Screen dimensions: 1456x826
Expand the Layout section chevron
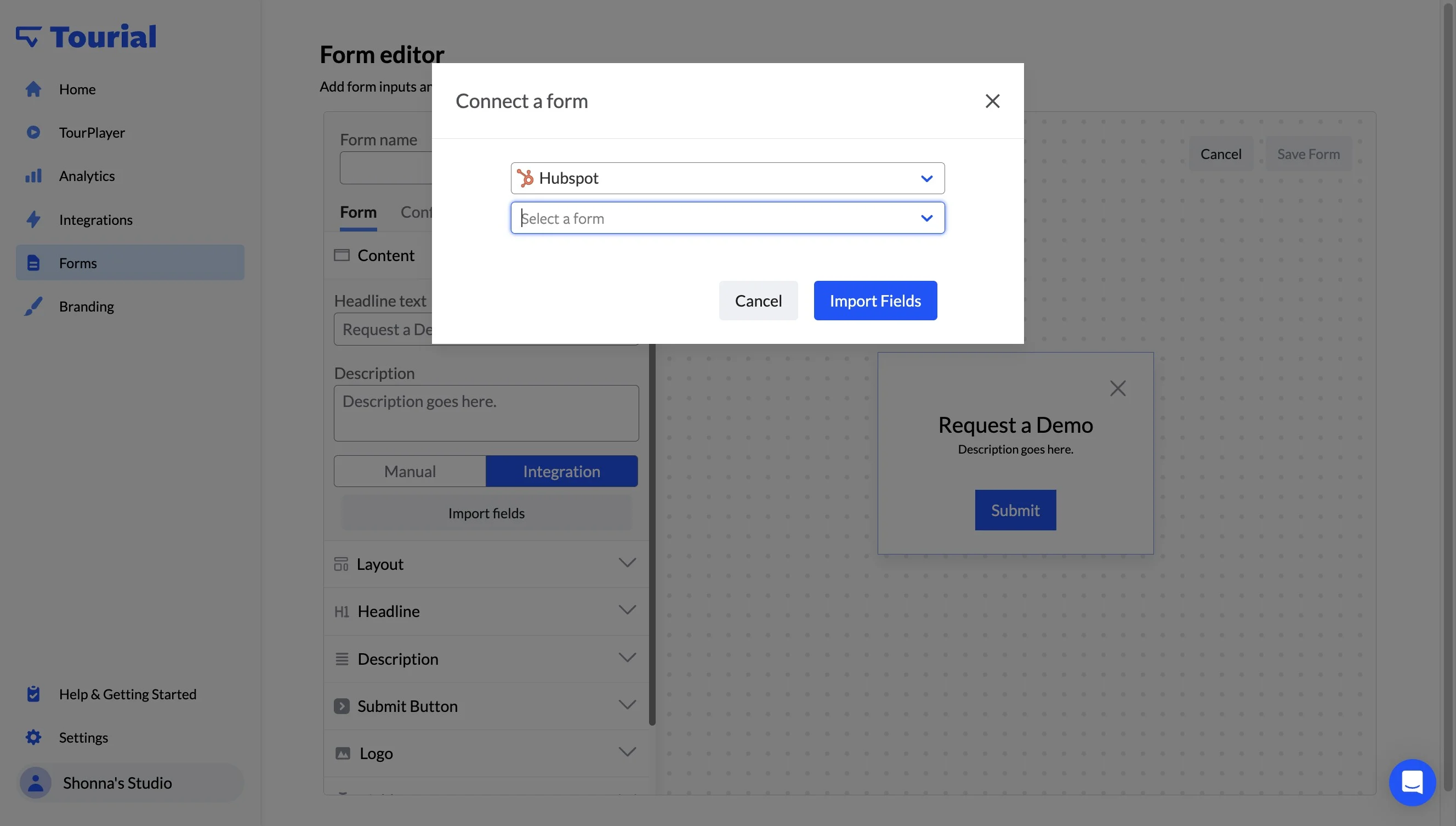(627, 563)
